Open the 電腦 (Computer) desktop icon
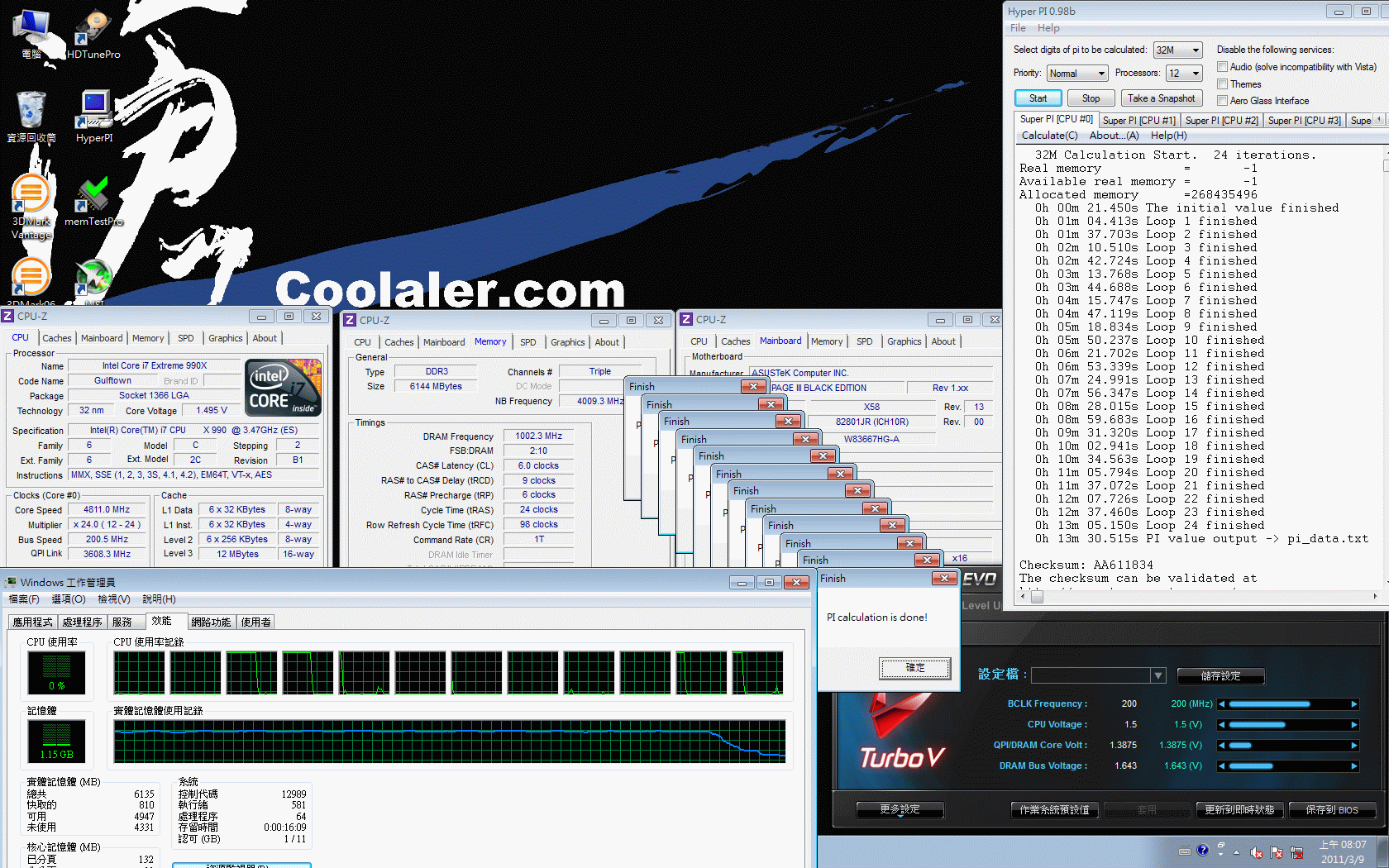The width and height of the screenshot is (1389, 868). (31, 35)
